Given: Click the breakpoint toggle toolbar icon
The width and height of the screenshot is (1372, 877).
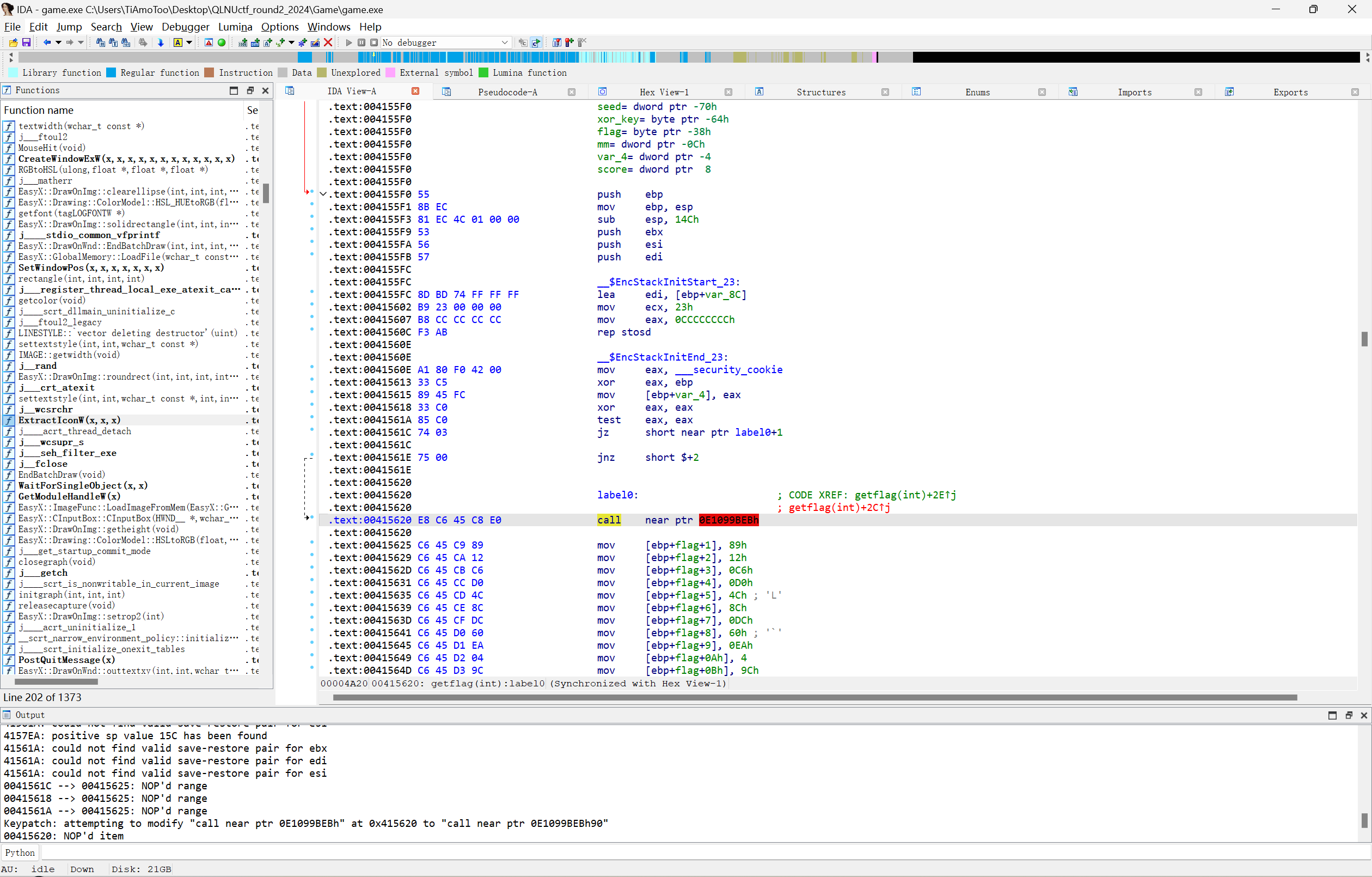Looking at the screenshot, I should pos(221,43).
